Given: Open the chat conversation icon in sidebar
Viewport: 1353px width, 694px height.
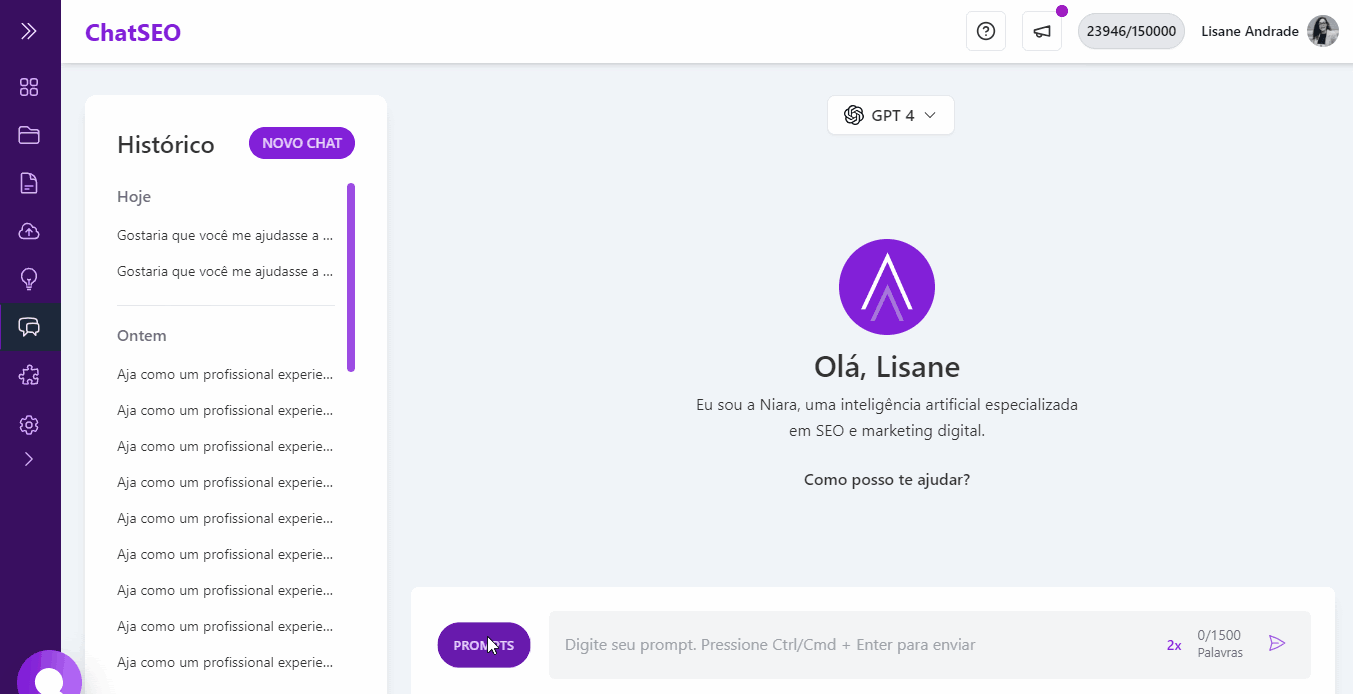Looking at the screenshot, I should point(29,327).
